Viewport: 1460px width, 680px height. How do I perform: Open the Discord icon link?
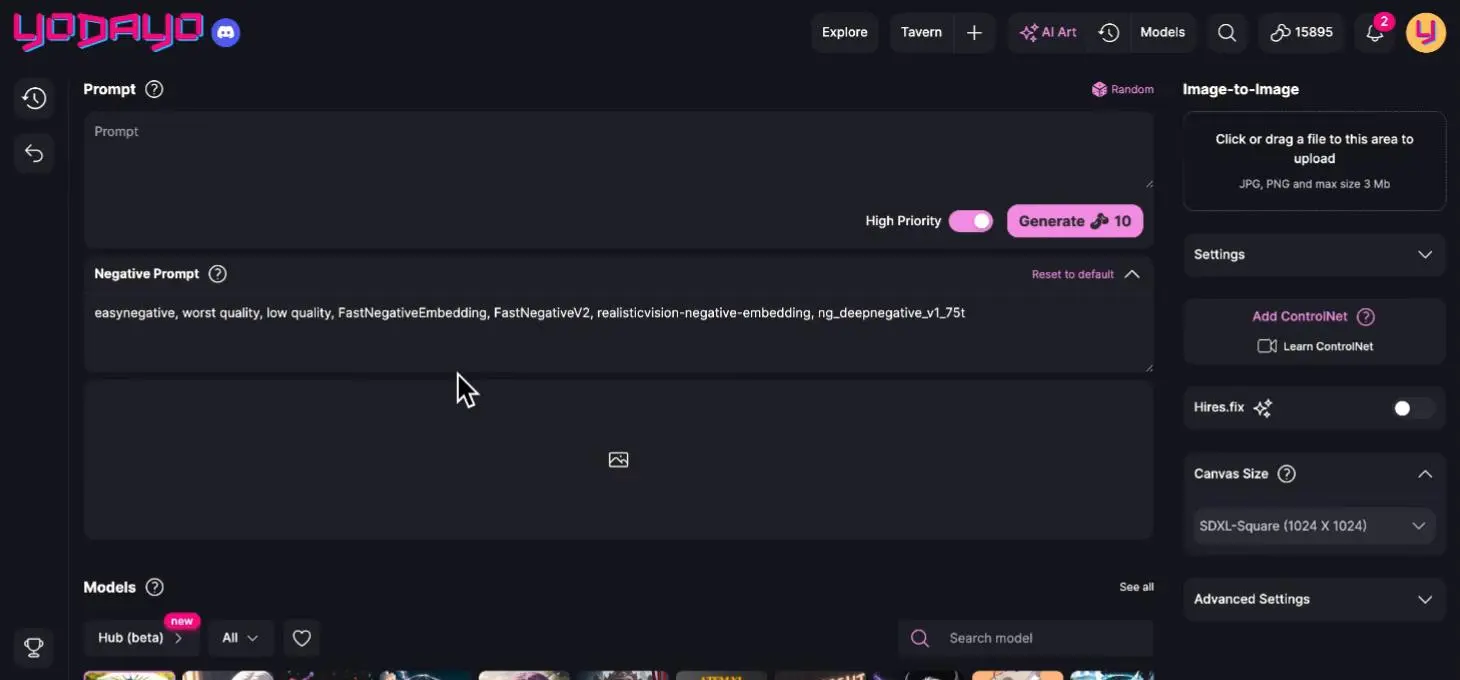226,33
